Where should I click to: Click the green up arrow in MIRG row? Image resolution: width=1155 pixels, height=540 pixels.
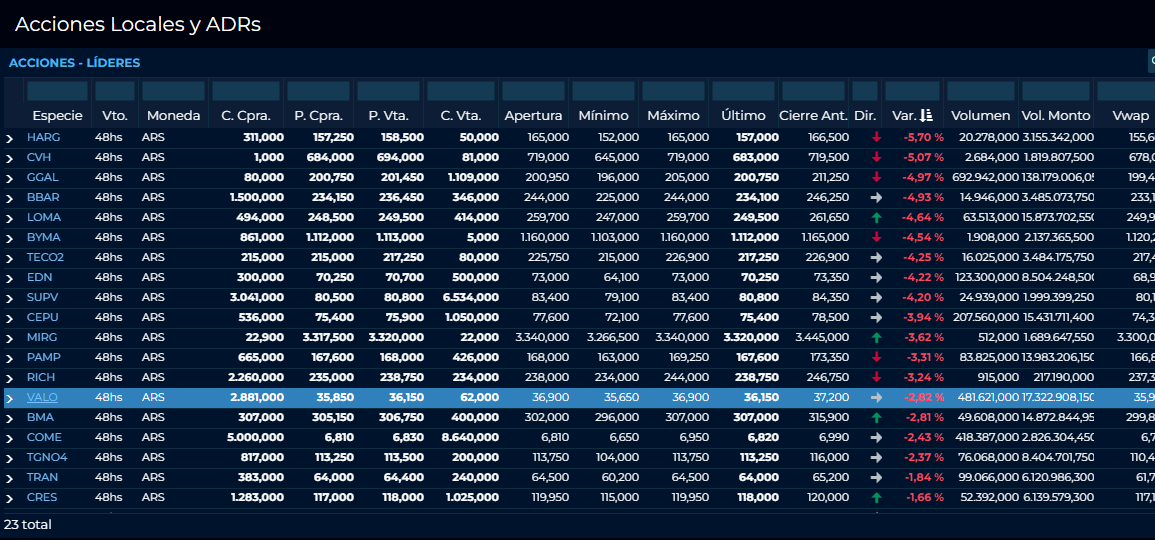pos(876,337)
